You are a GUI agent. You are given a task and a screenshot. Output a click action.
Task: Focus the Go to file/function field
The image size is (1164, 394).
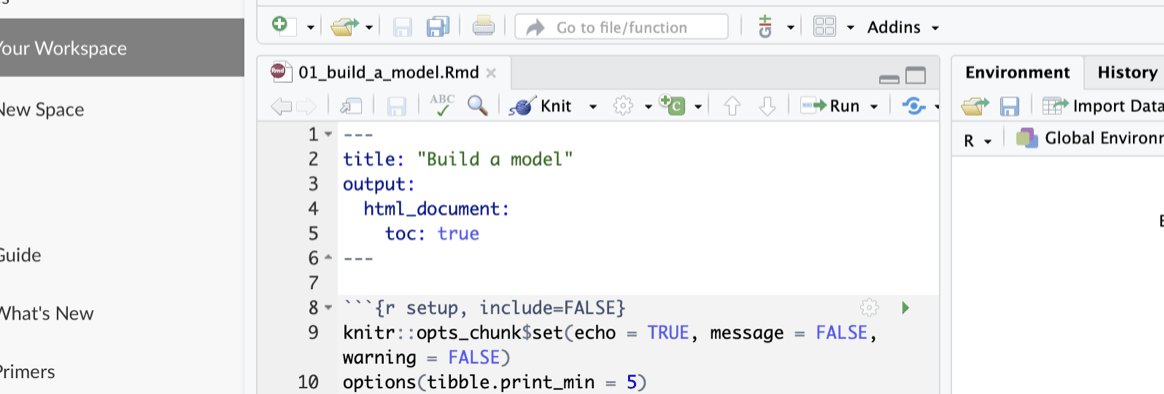[x=621, y=27]
